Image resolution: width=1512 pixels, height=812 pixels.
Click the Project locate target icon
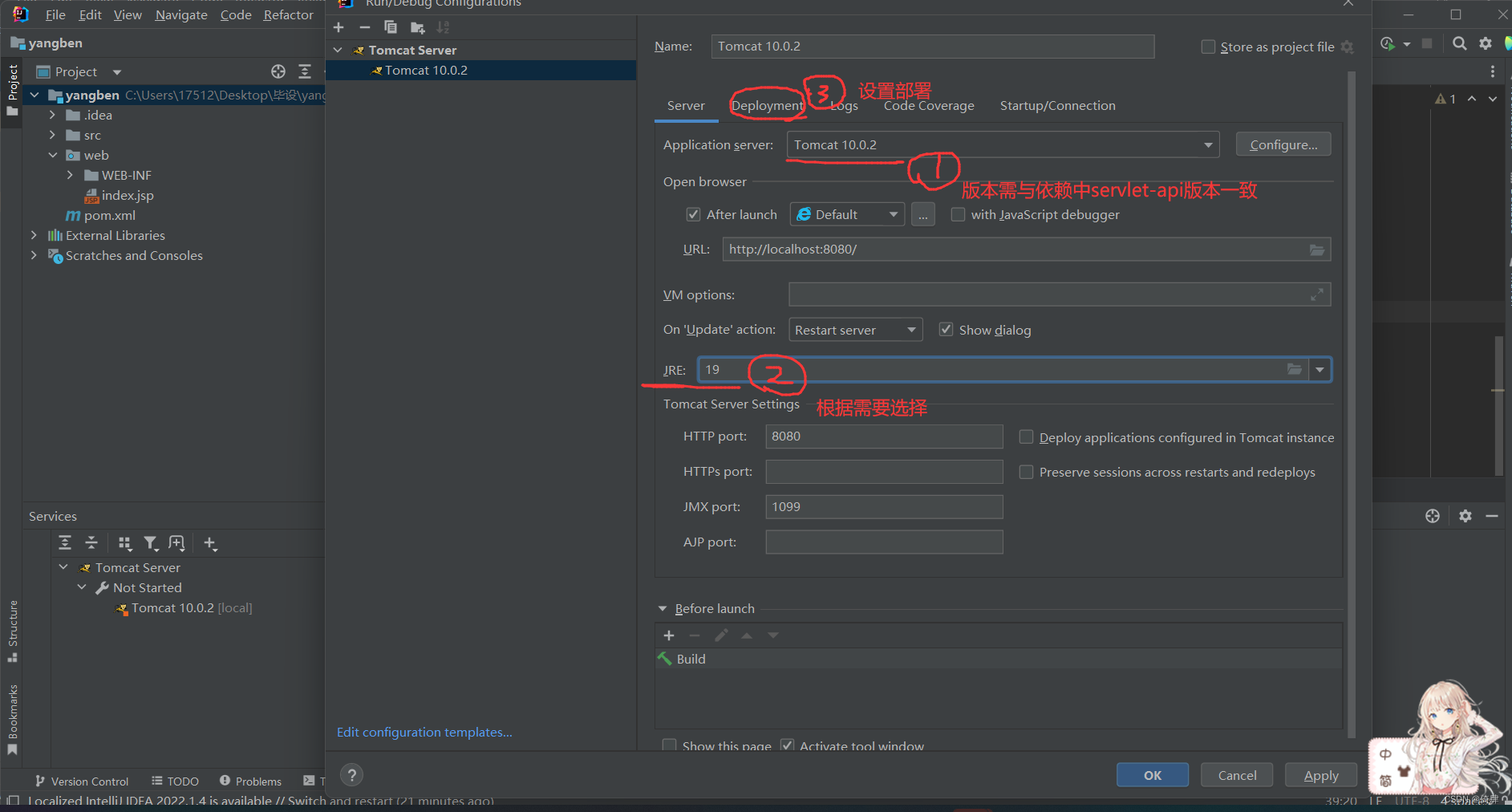point(278,71)
